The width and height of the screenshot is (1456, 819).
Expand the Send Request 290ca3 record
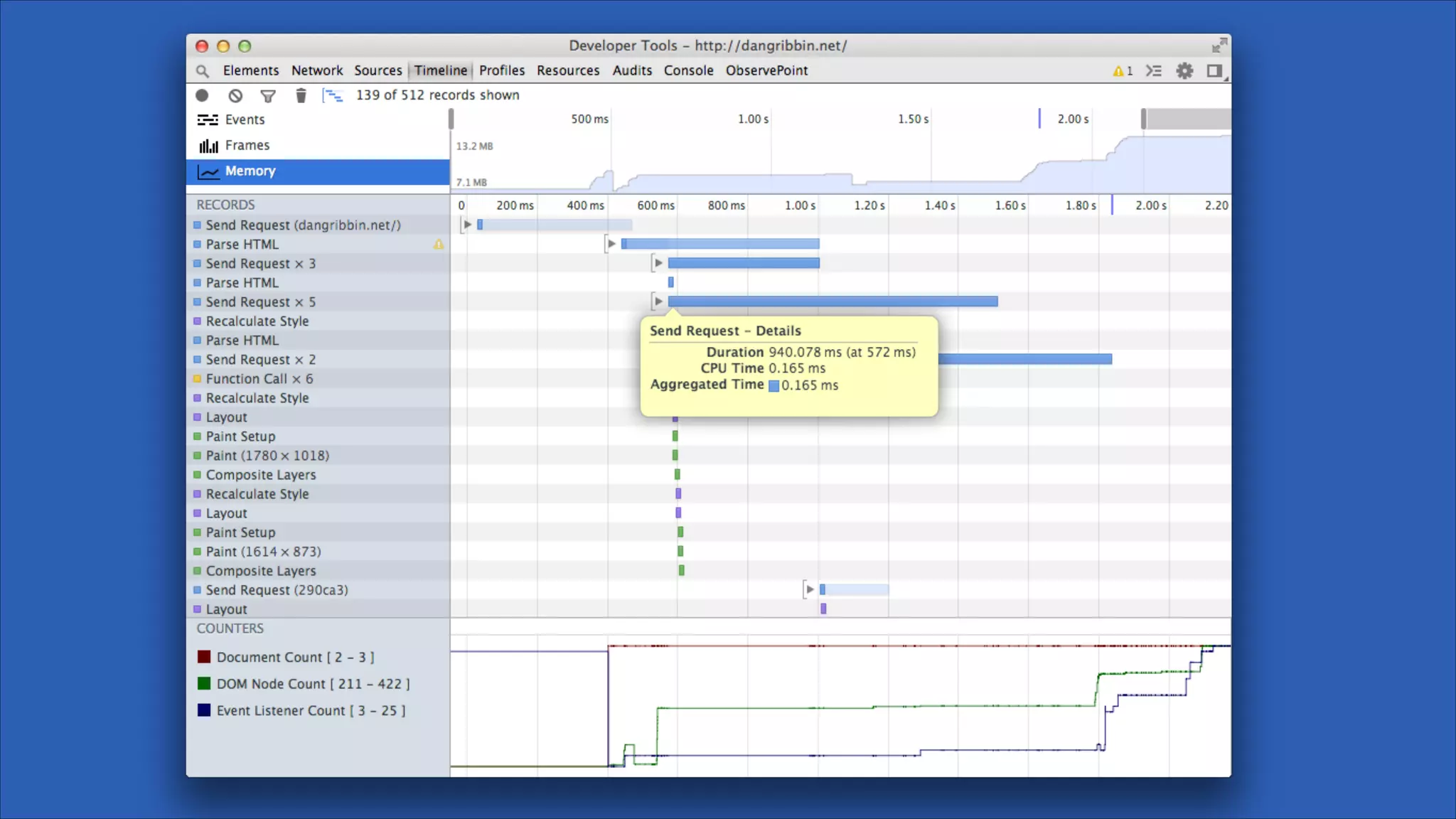810,589
